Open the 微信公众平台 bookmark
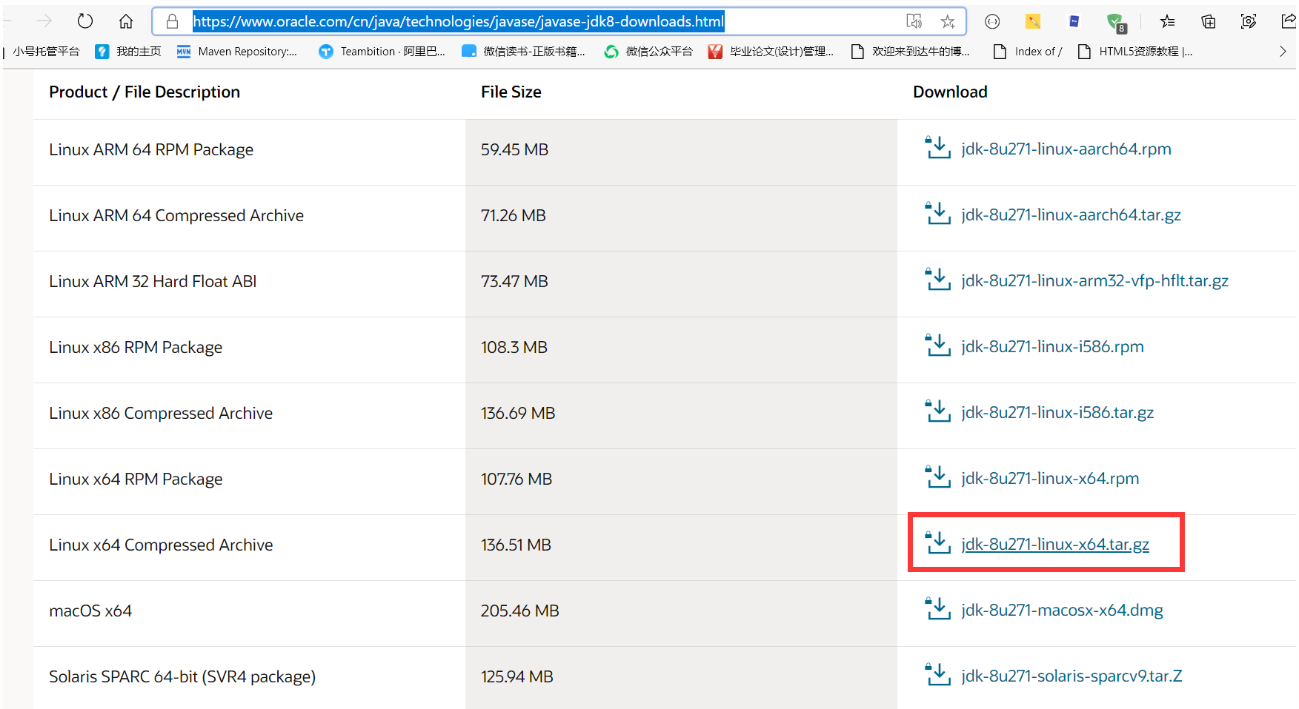The height and width of the screenshot is (709, 1299). pyautogui.click(x=648, y=52)
